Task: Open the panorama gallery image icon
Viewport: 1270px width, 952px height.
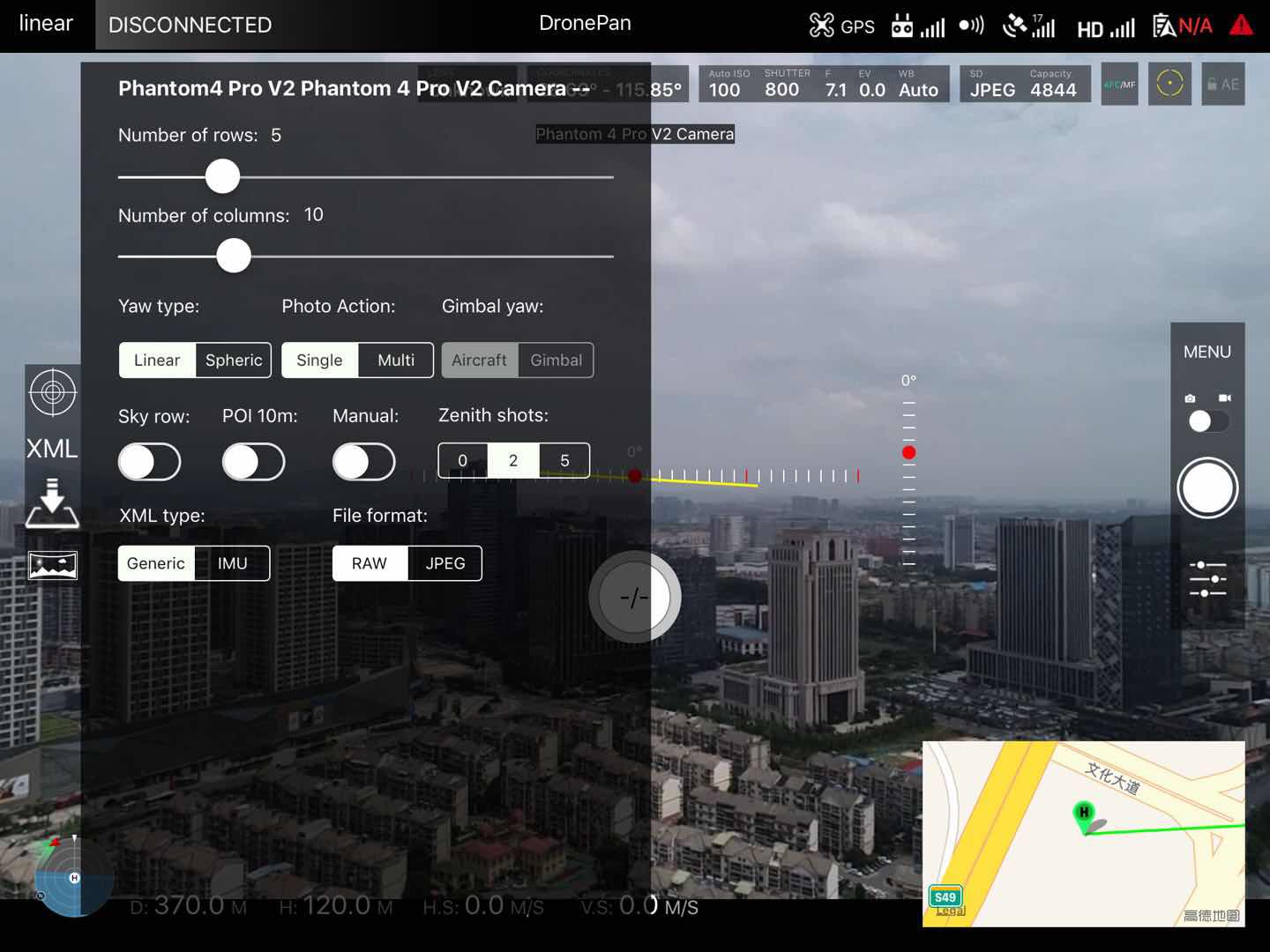Action: point(53,565)
